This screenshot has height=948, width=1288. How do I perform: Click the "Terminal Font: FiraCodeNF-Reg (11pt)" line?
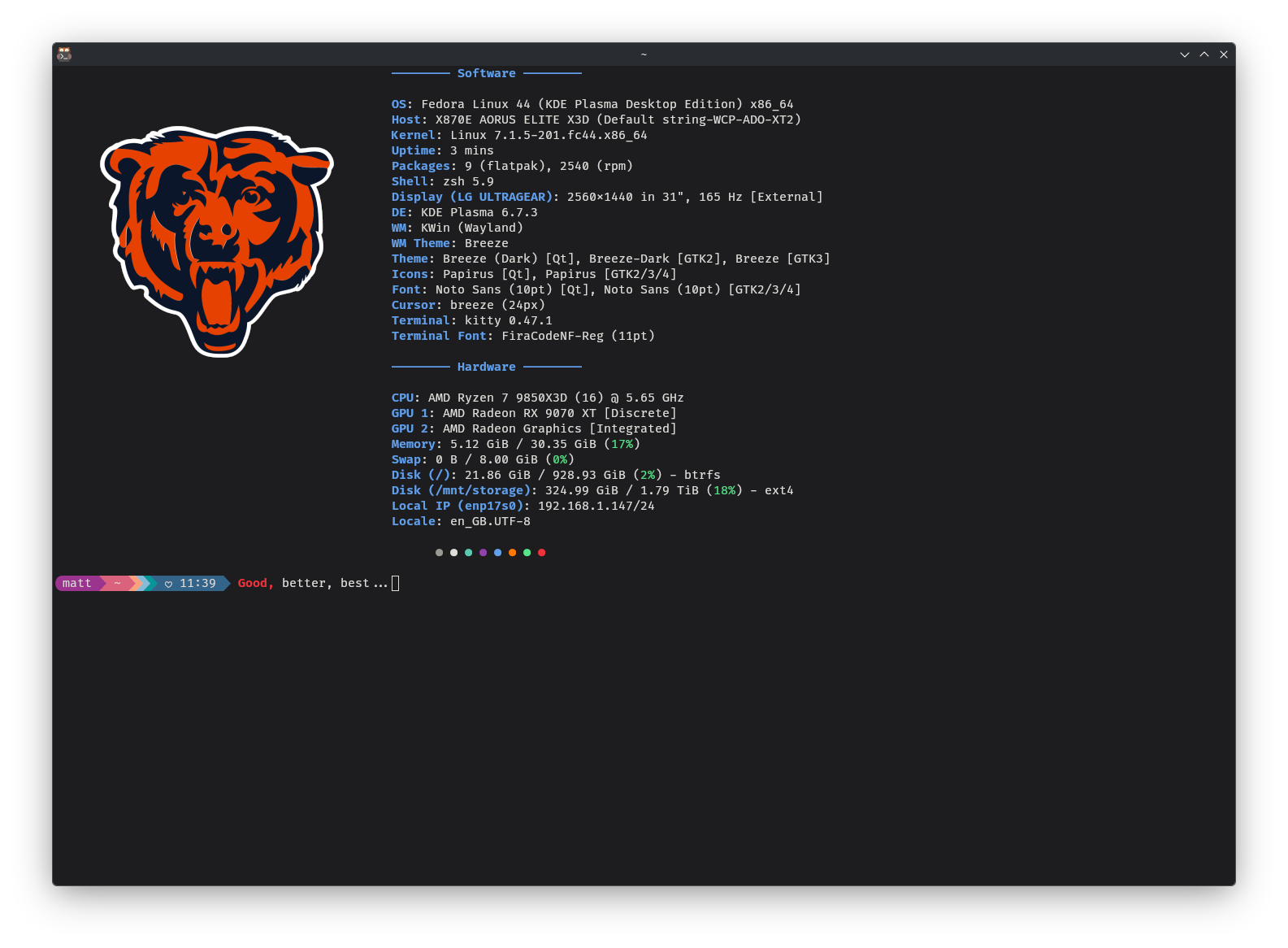523,336
